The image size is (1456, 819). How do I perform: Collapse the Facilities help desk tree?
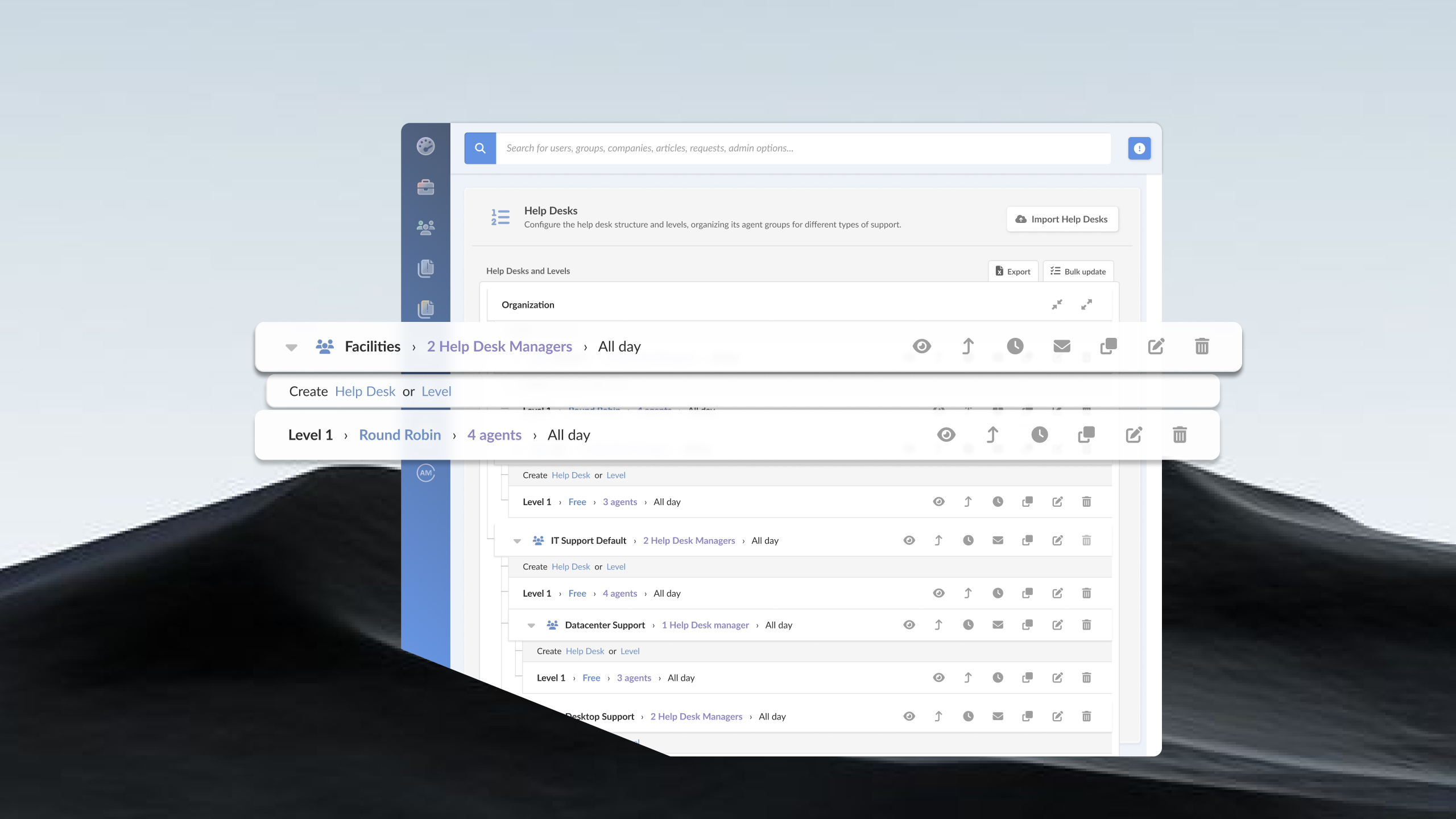tap(291, 348)
